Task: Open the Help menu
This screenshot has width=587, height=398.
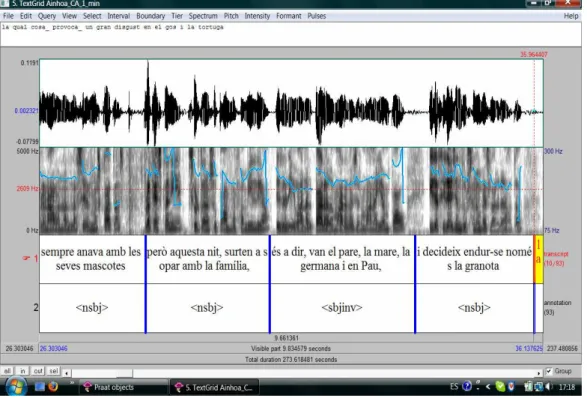Action: tap(571, 16)
